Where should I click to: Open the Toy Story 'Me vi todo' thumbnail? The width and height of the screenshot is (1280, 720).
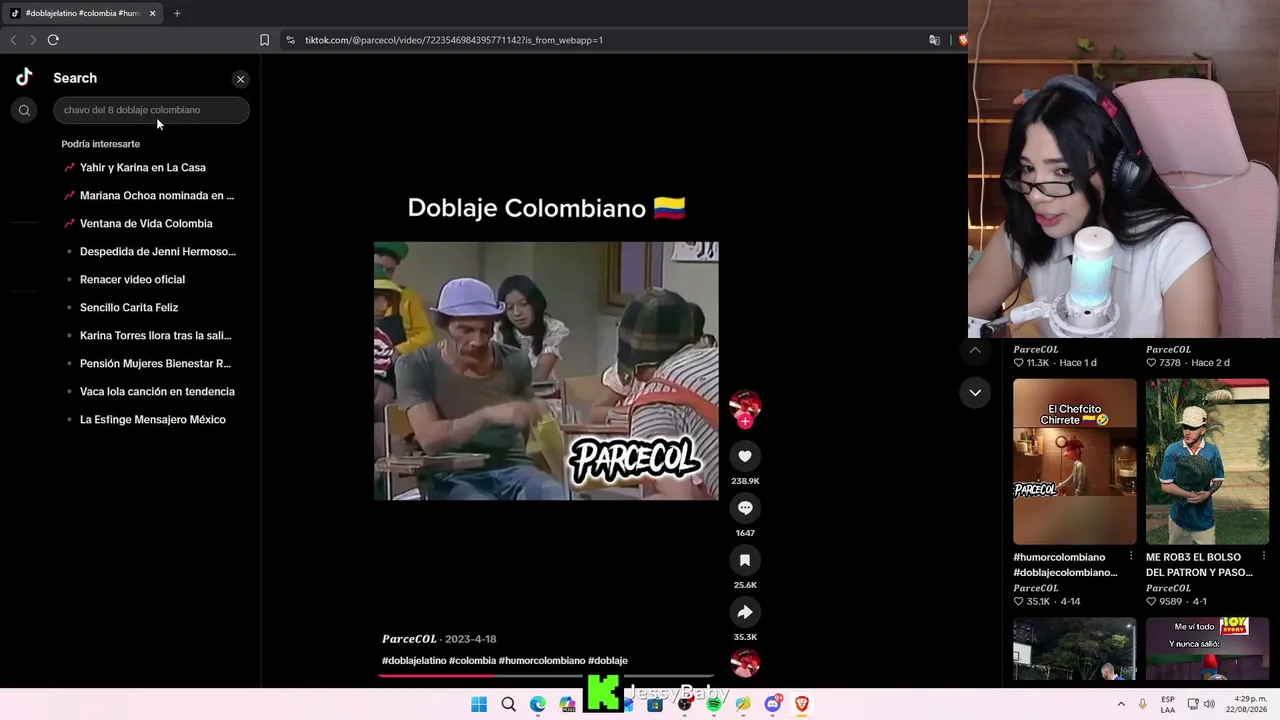[x=1207, y=649]
